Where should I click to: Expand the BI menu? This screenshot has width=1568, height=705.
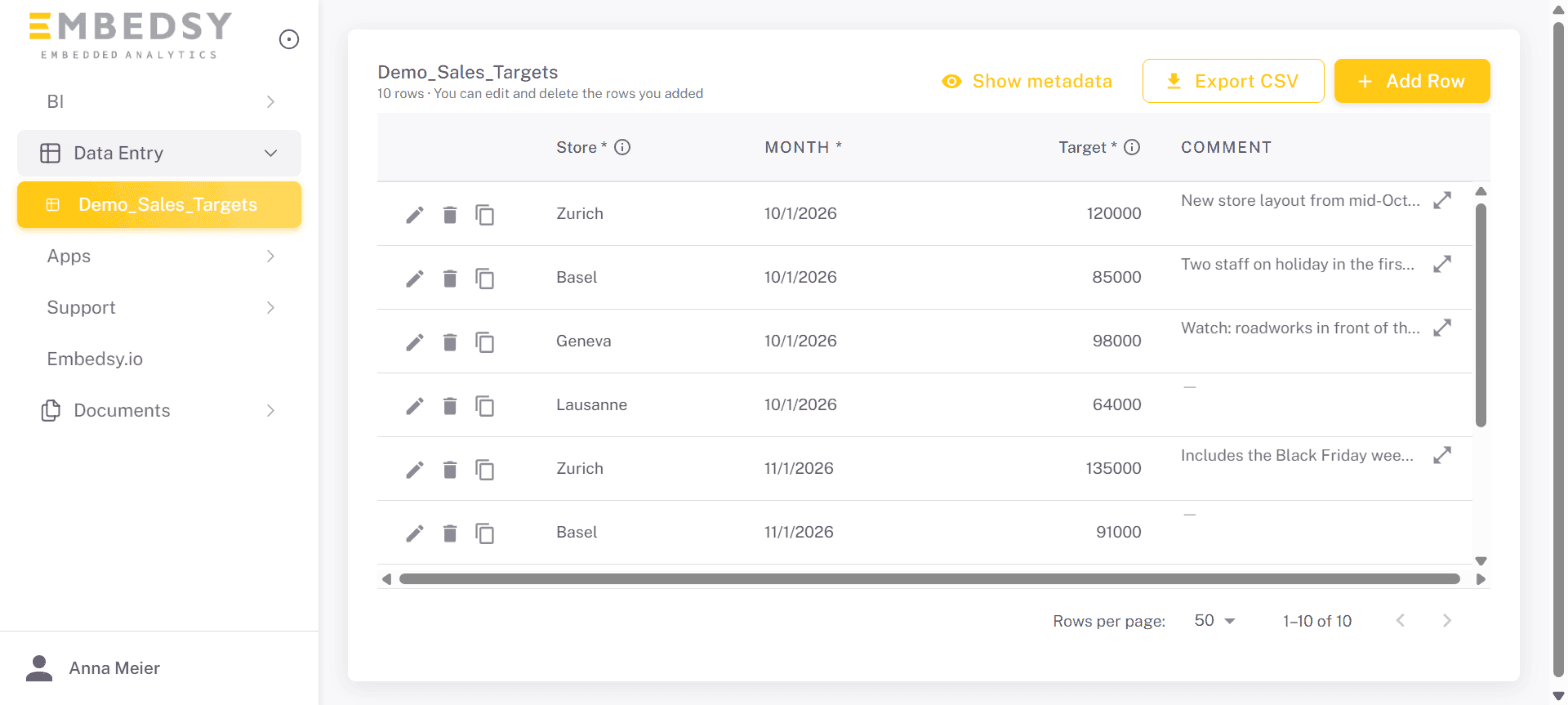pyautogui.click(x=159, y=102)
